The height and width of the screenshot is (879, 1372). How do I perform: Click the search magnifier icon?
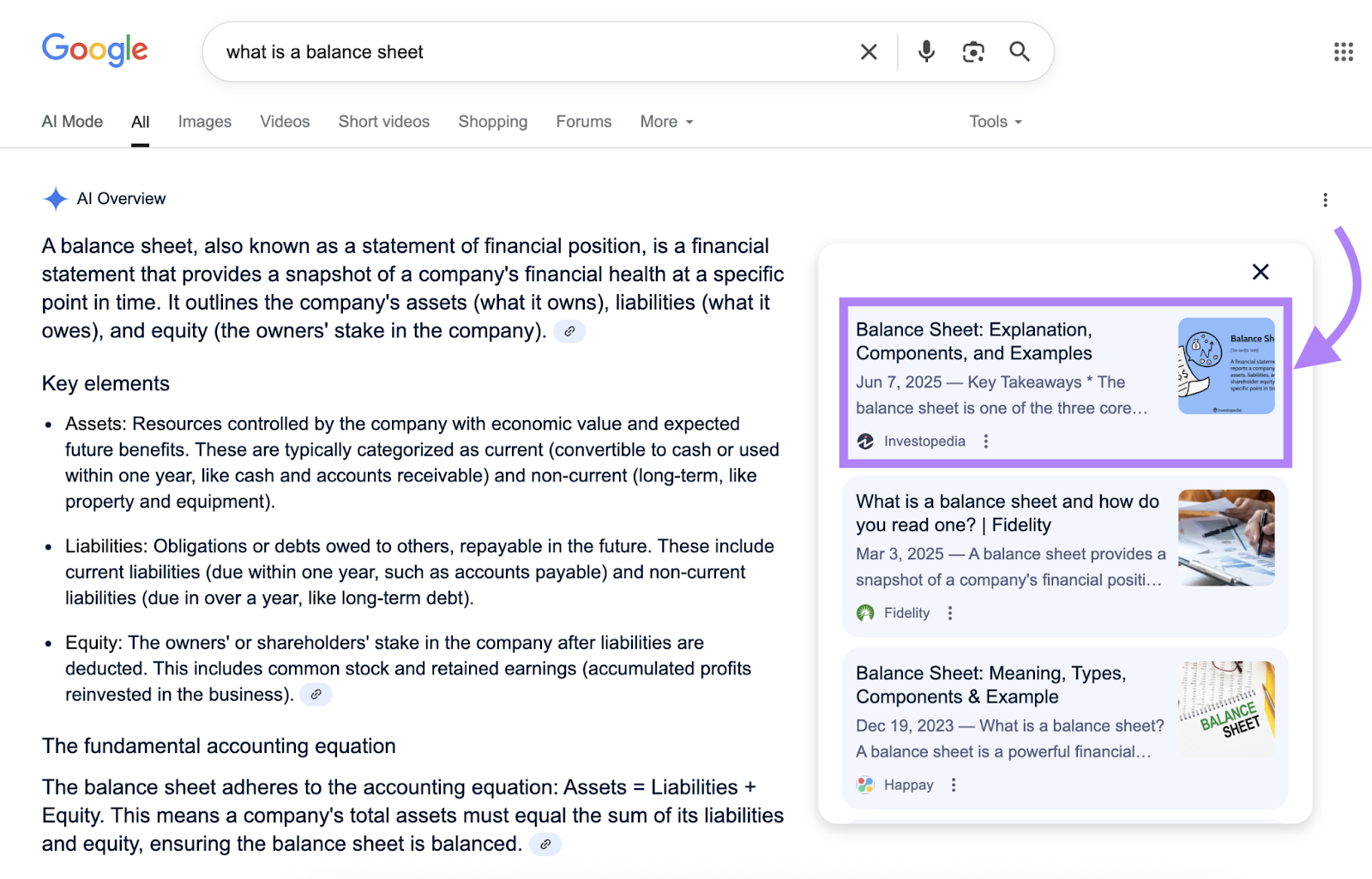[1020, 51]
